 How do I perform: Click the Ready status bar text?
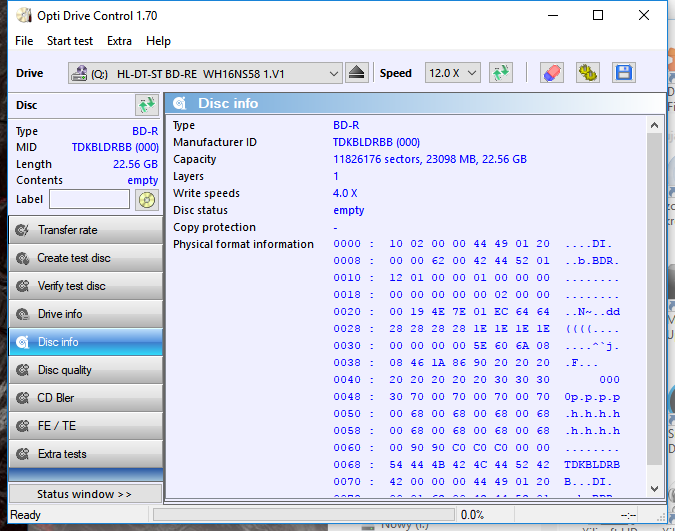click(25, 515)
